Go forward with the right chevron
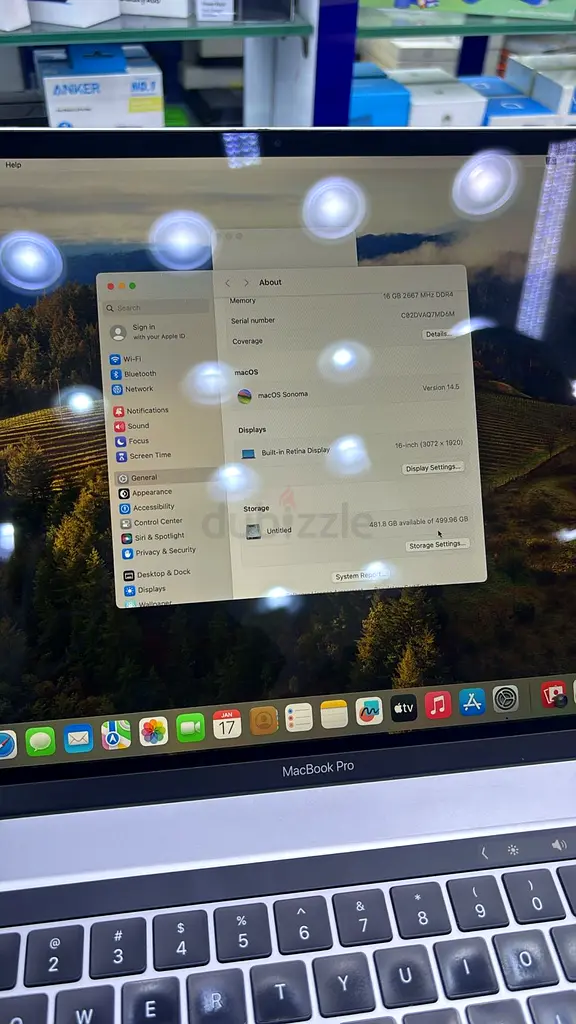Viewport: 576px width, 1024px height. [x=246, y=283]
